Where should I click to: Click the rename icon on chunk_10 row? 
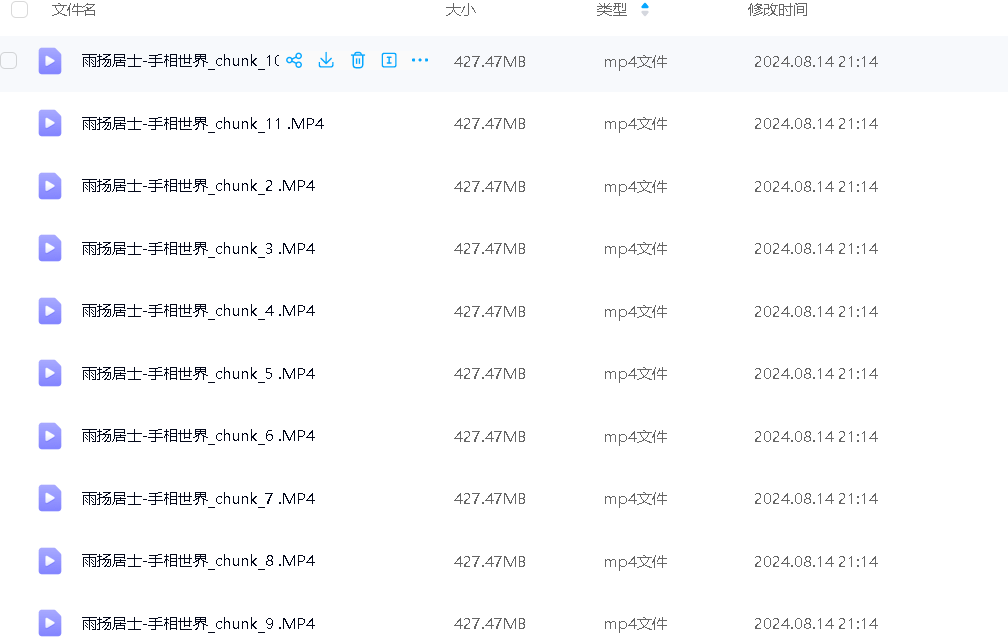pyautogui.click(x=389, y=61)
